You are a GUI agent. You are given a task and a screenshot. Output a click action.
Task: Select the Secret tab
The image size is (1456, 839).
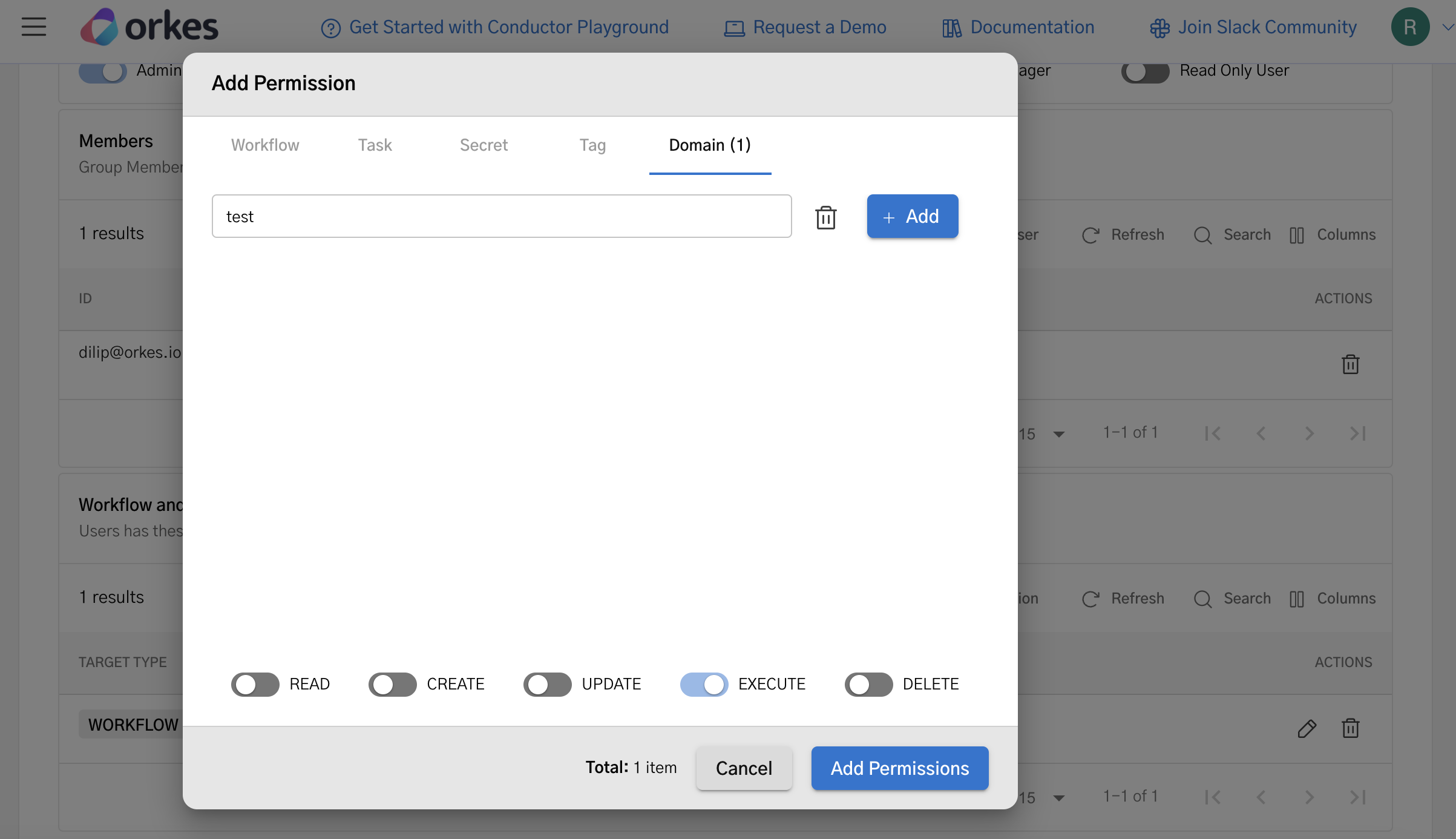[484, 145]
